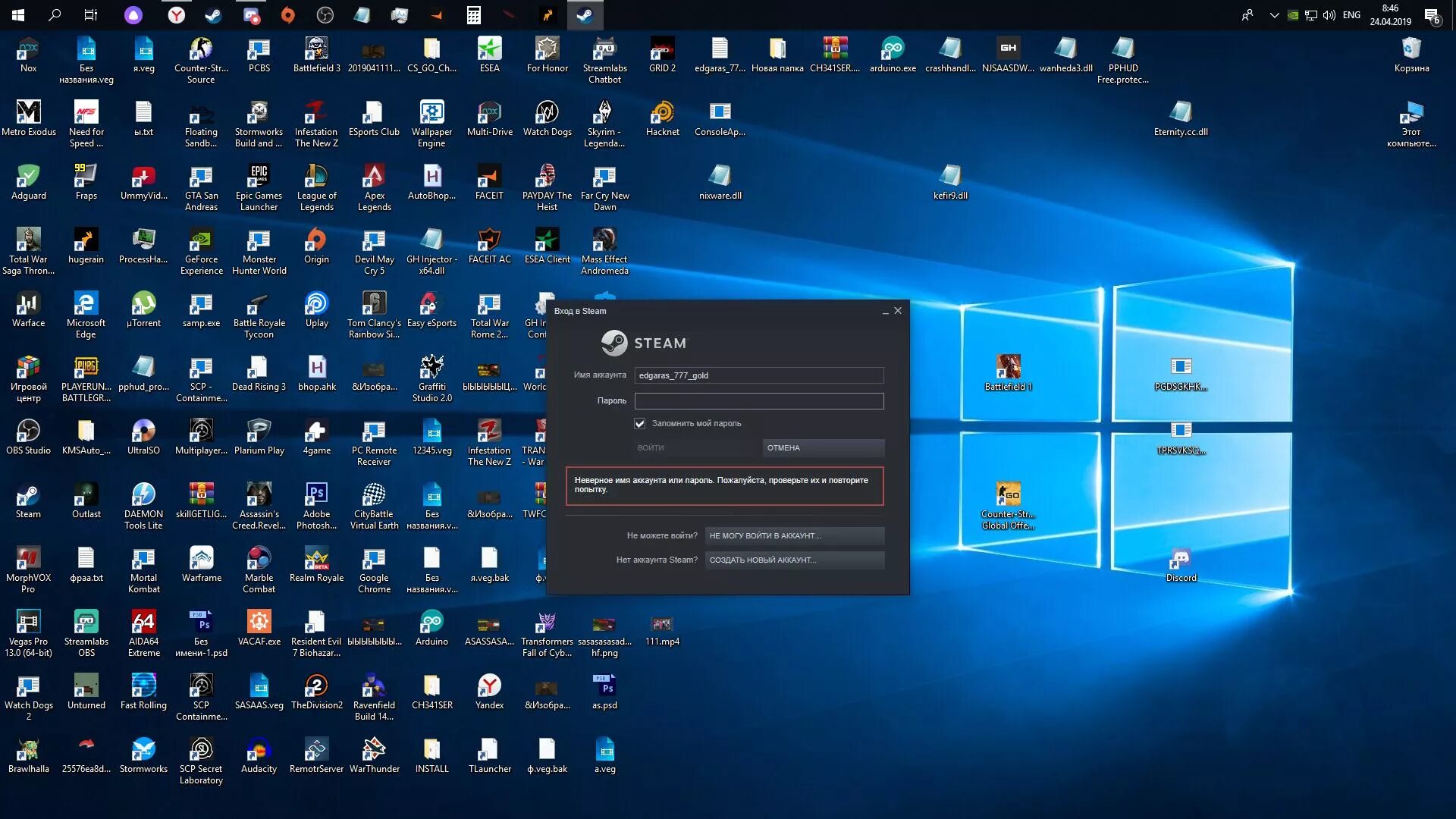
Task: Open the notification center icon
Action: [1432, 15]
